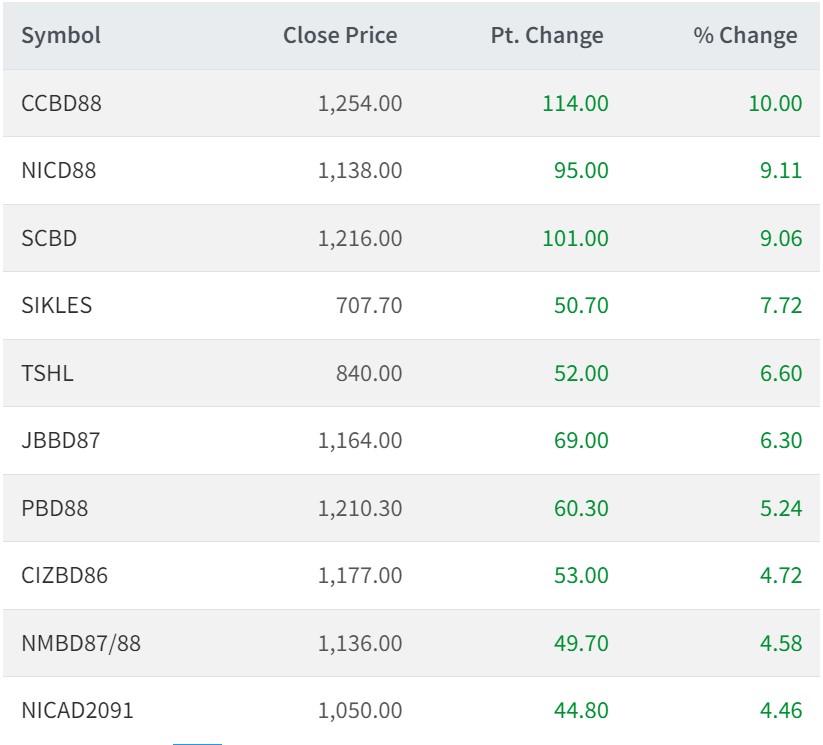Click the SIKLES symbol
Image resolution: width=823 pixels, height=745 pixels.
(56, 306)
